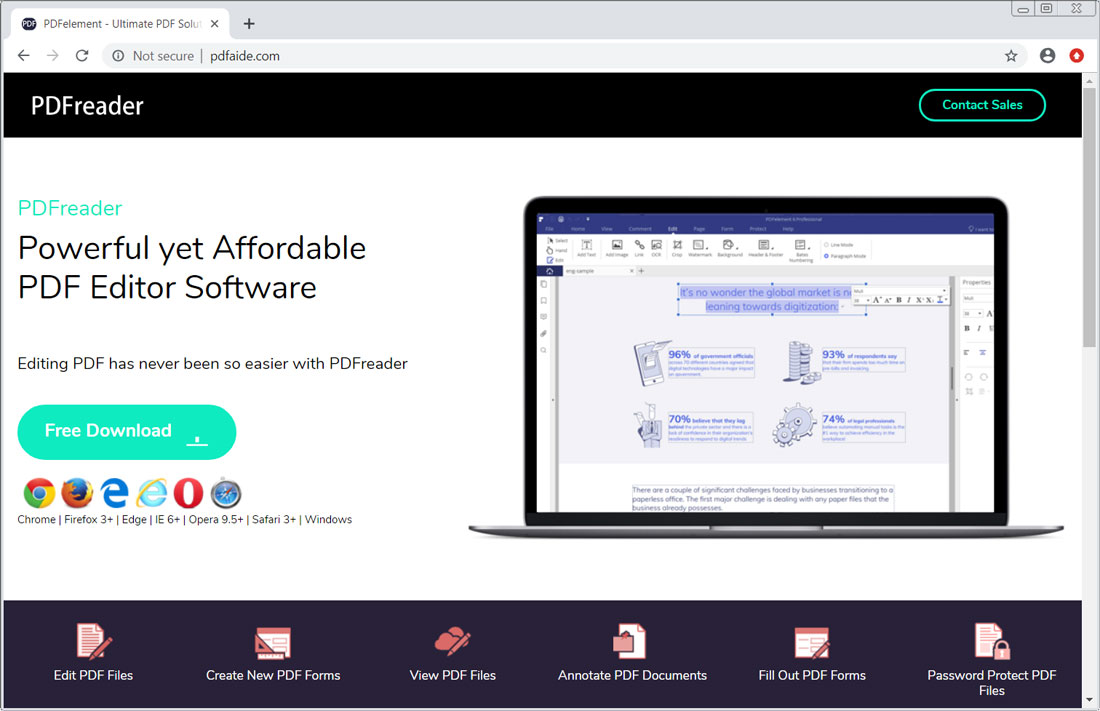Screen dimensions: 1100x711
Task: Click the PDFreader logo in the header
Action: click(x=87, y=105)
